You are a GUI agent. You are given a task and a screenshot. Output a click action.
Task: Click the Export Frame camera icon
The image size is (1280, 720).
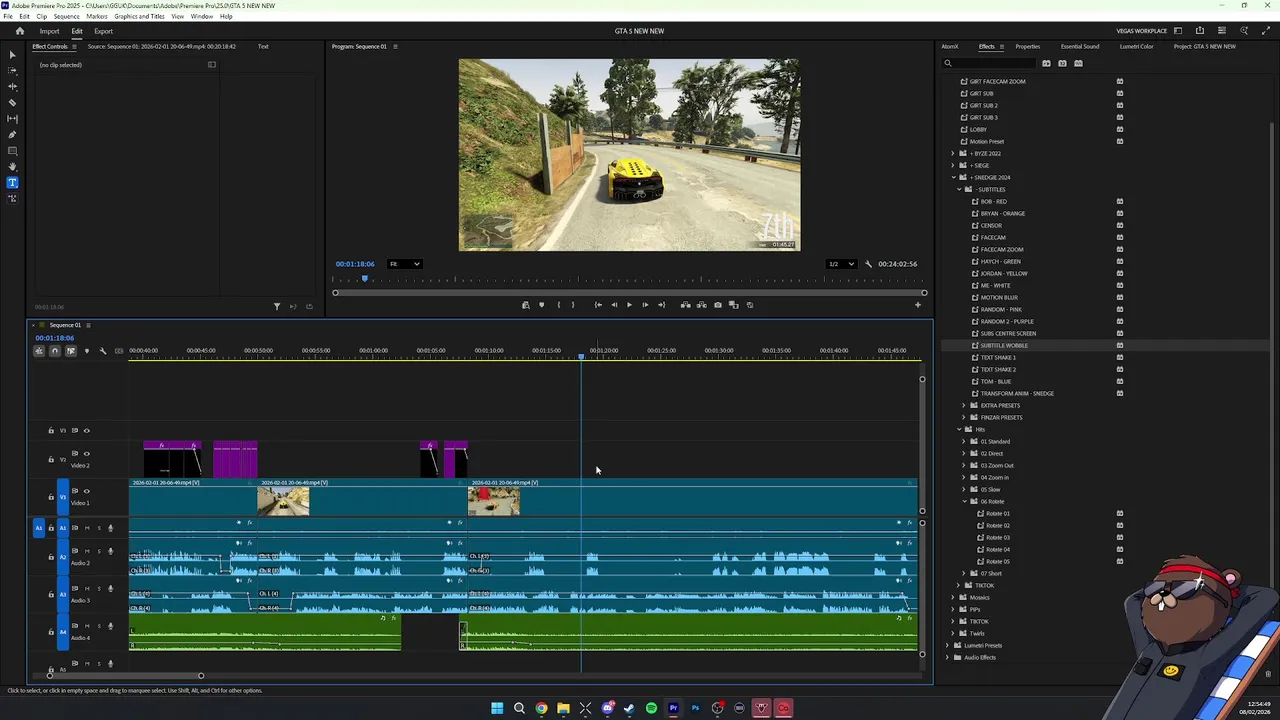pyautogui.click(x=717, y=305)
